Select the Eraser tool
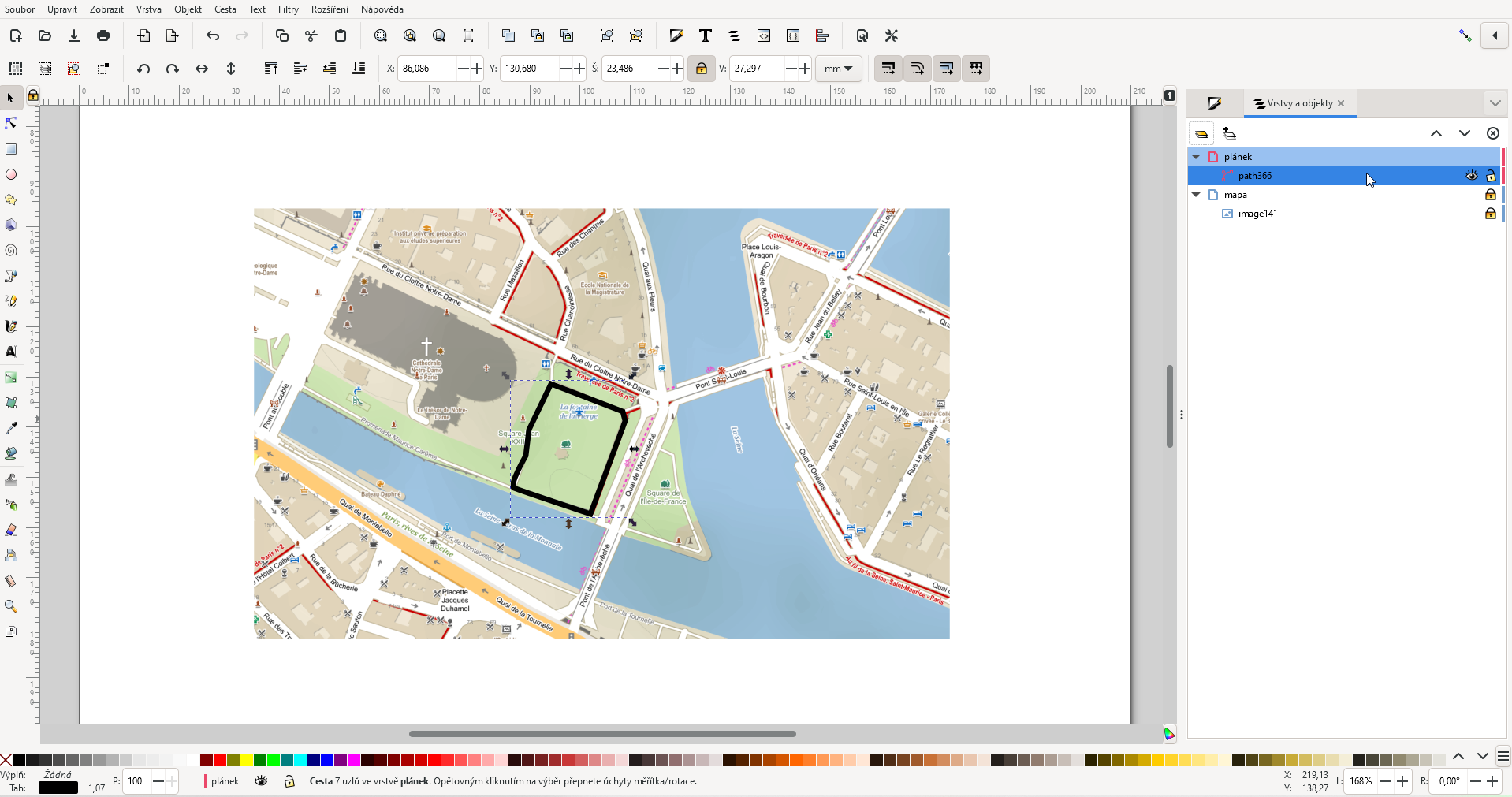1512x797 pixels. pos(11,530)
